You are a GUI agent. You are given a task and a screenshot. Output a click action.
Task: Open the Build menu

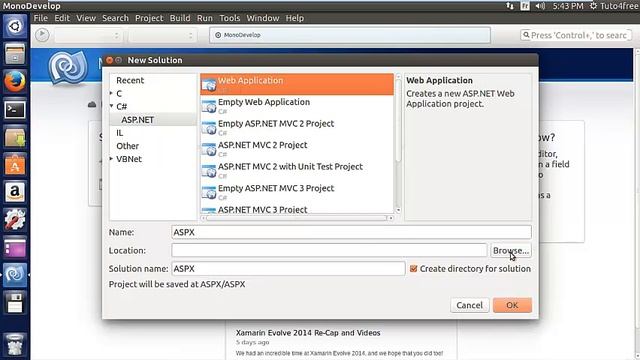[x=180, y=18]
